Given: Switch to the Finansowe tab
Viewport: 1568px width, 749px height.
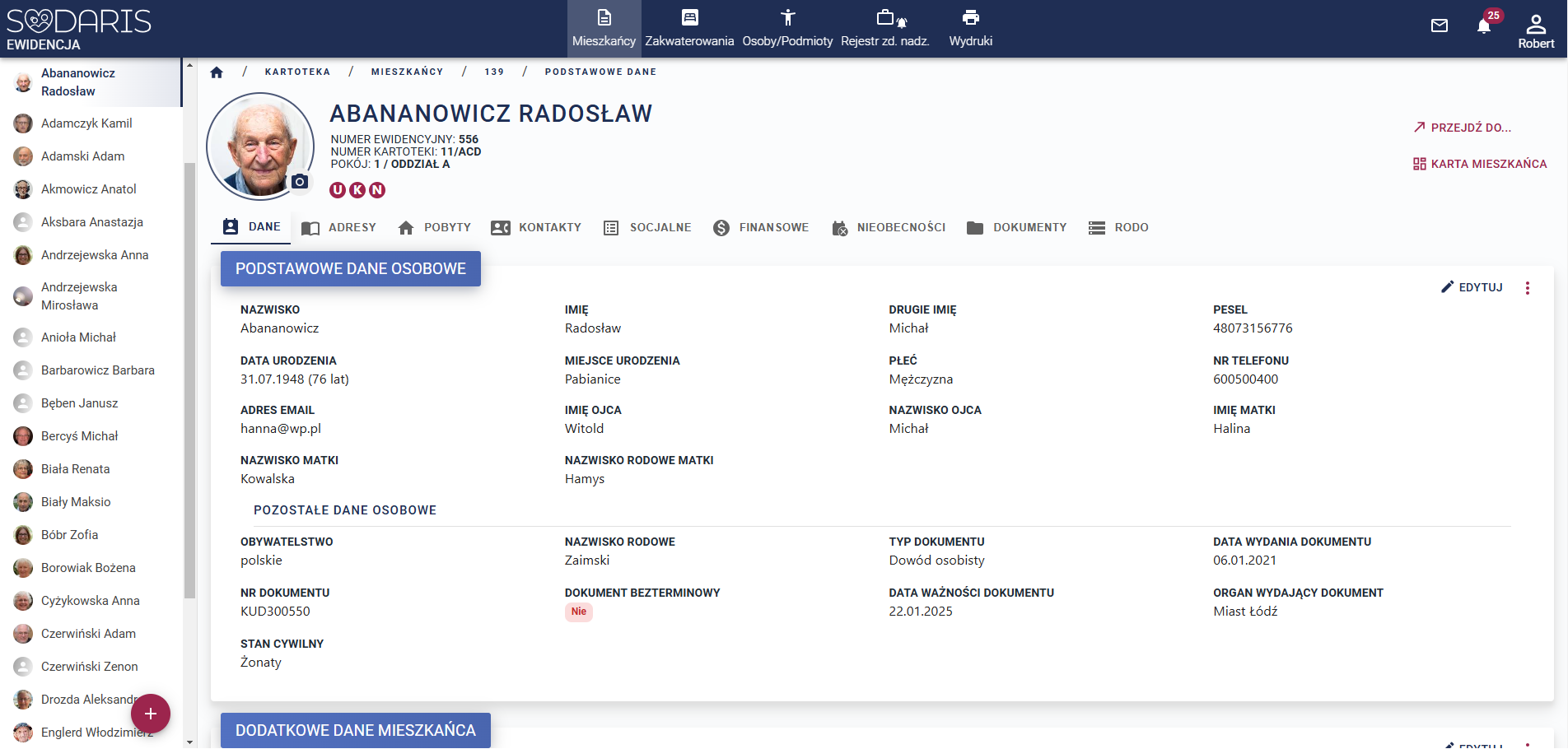Looking at the screenshot, I should [761, 228].
